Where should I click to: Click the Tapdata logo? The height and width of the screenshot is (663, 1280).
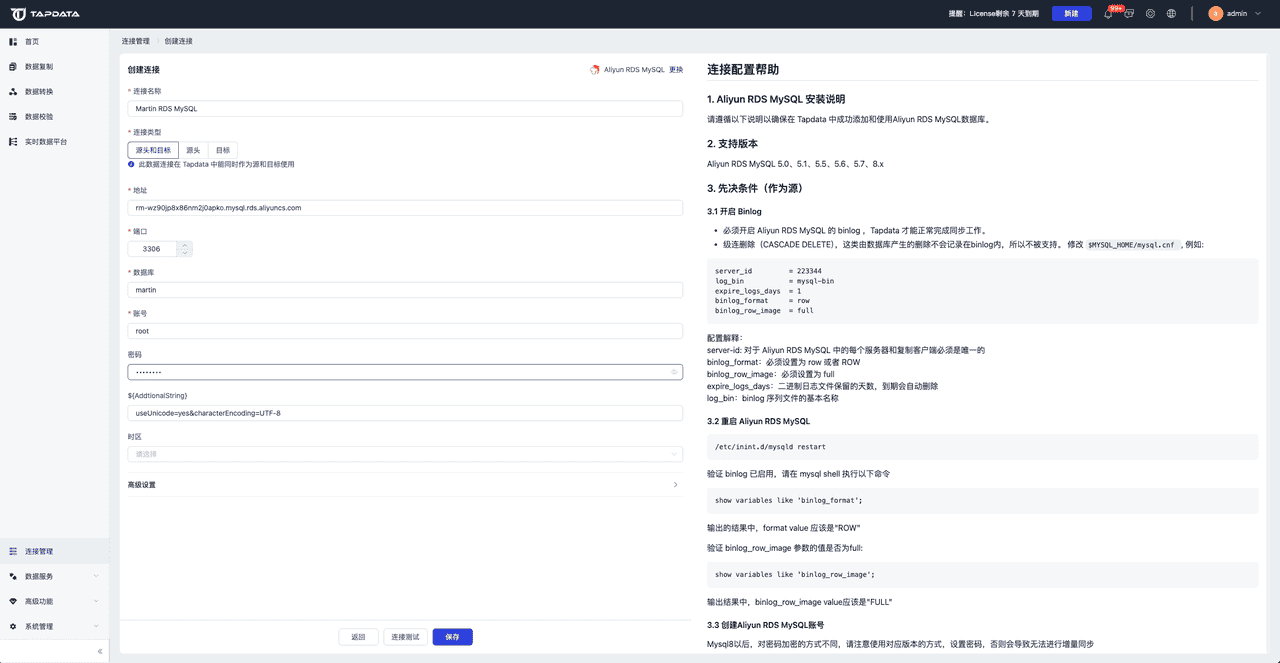pyautogui.click(x=45, y=14)
